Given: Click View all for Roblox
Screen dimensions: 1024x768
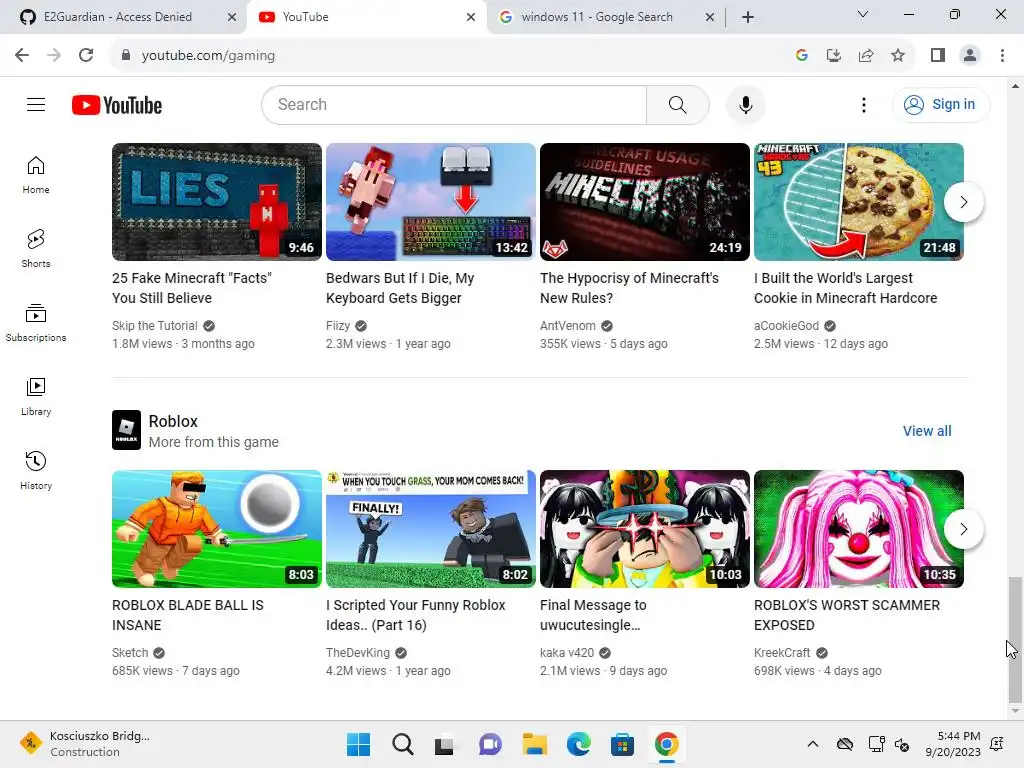Looking at the screenshot, I should pyautogui.click(x=927, y=431).
